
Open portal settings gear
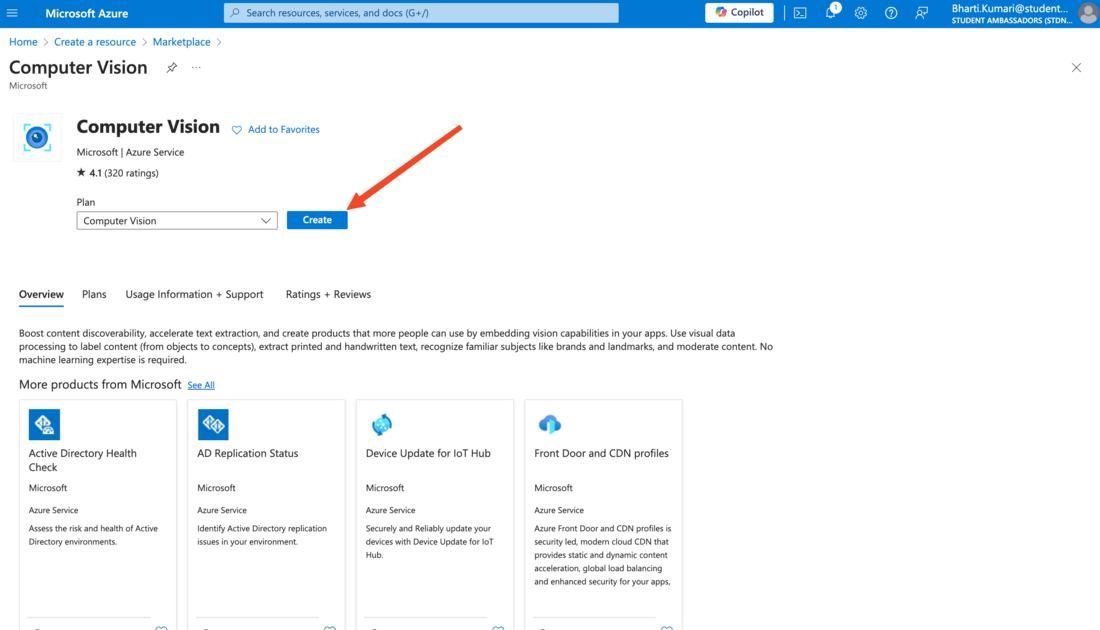tap(861, 13)
